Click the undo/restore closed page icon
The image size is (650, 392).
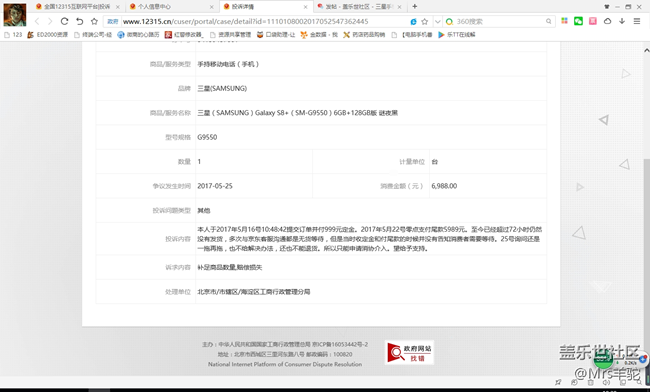point(80,21)
